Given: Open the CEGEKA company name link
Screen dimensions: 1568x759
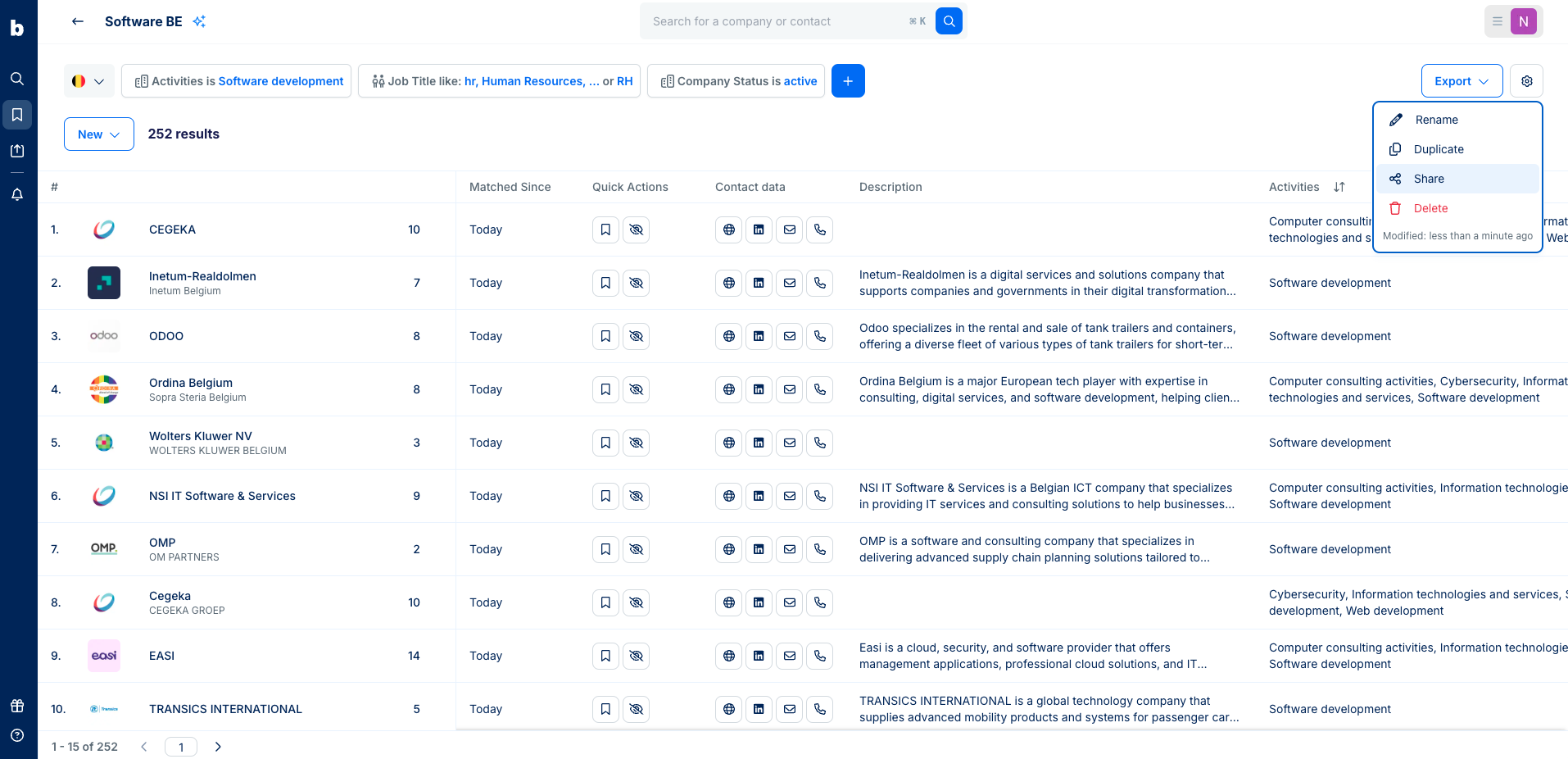Looking at the screenshot, I should click(x=172, y=230).
